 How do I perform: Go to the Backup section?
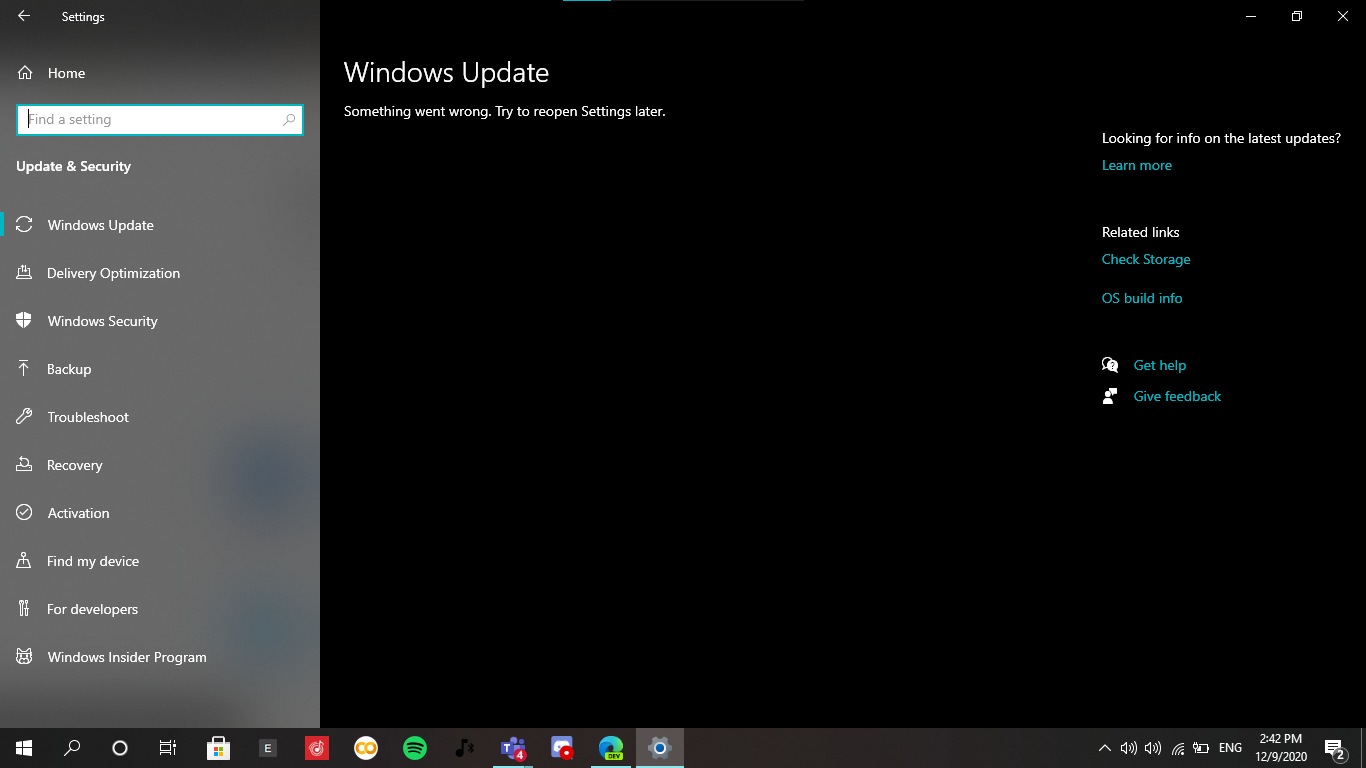[x=160, y=369]
